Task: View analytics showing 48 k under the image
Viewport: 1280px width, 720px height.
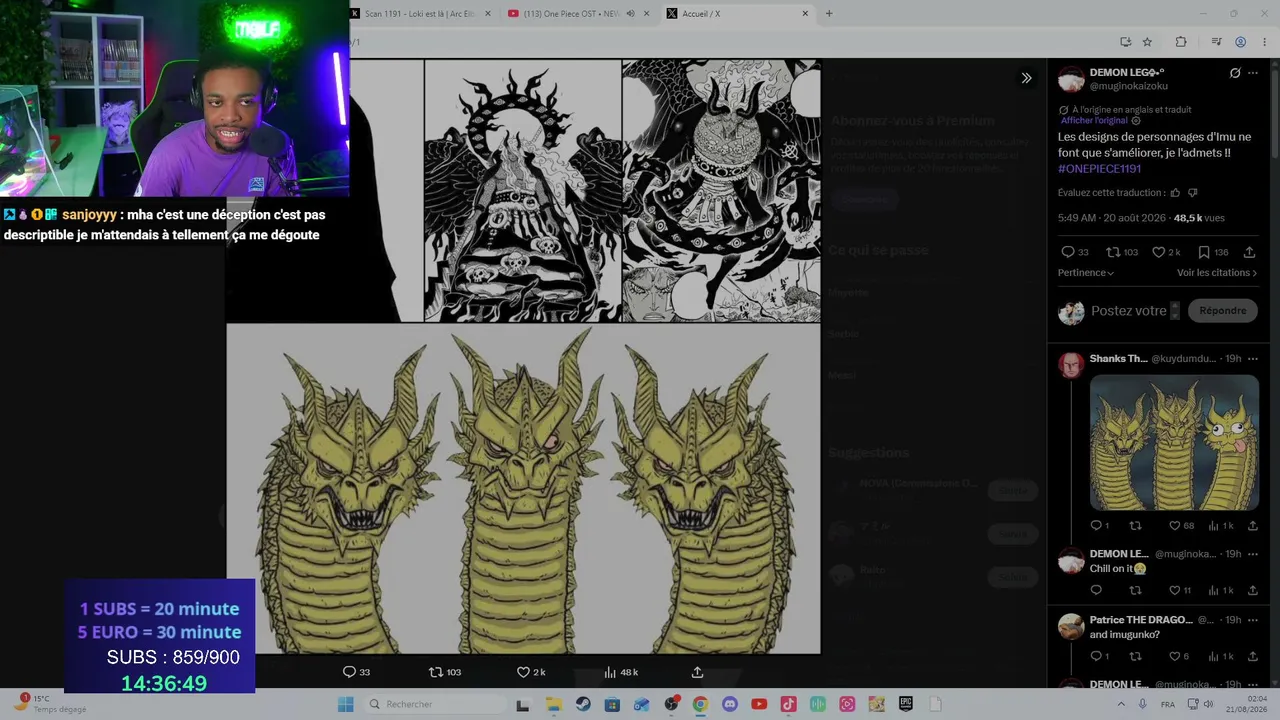Action: coord(621,672)
